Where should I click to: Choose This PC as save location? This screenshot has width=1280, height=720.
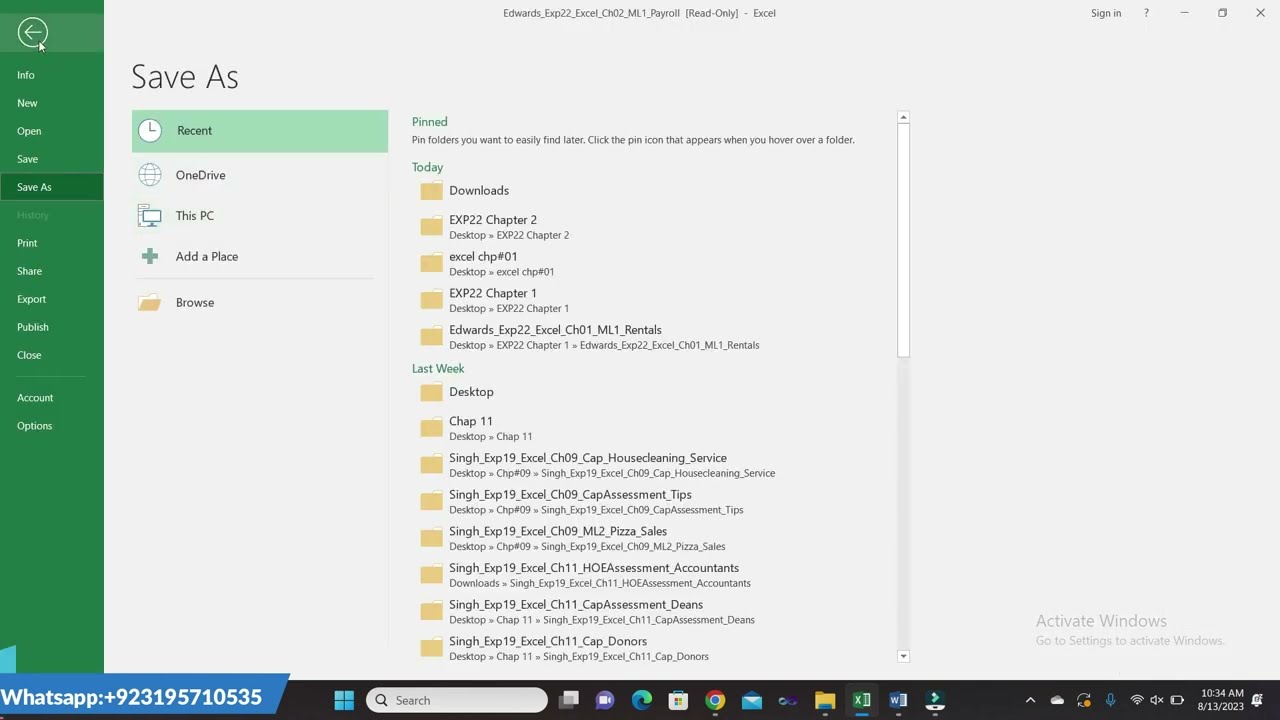tap(260, 216)
